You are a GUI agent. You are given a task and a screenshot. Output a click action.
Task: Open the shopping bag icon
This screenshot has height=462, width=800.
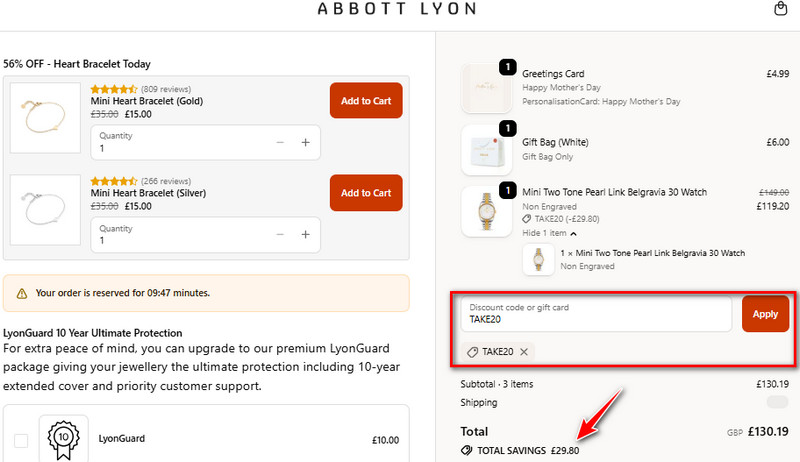[781, 9]
